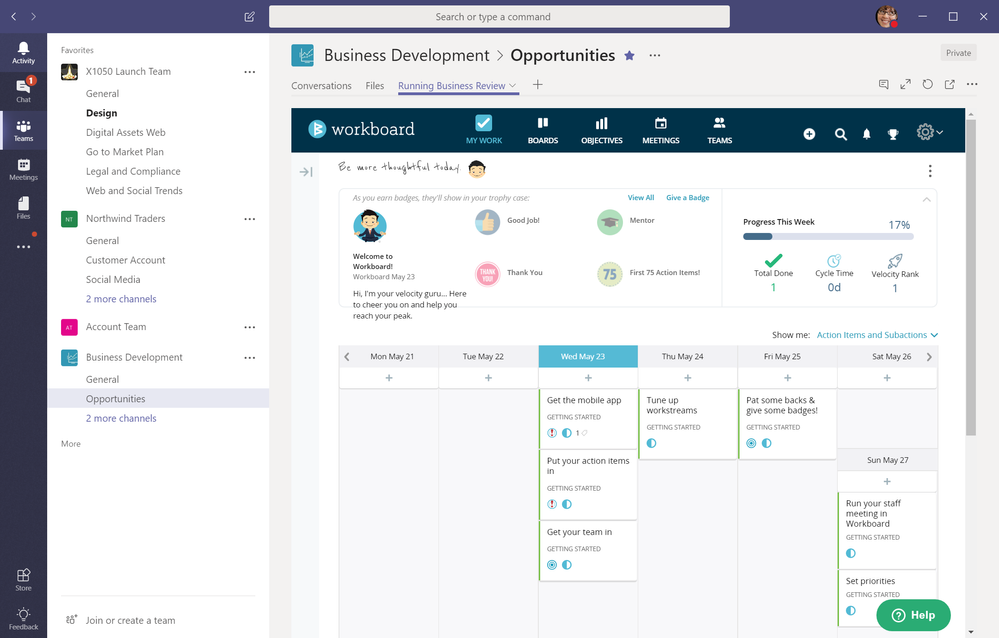Show 2 more channels under Northwind Traders

pos(121,299)
